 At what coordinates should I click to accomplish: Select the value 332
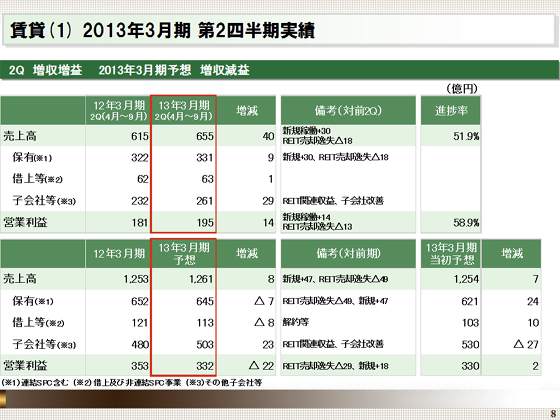[205, 366]
